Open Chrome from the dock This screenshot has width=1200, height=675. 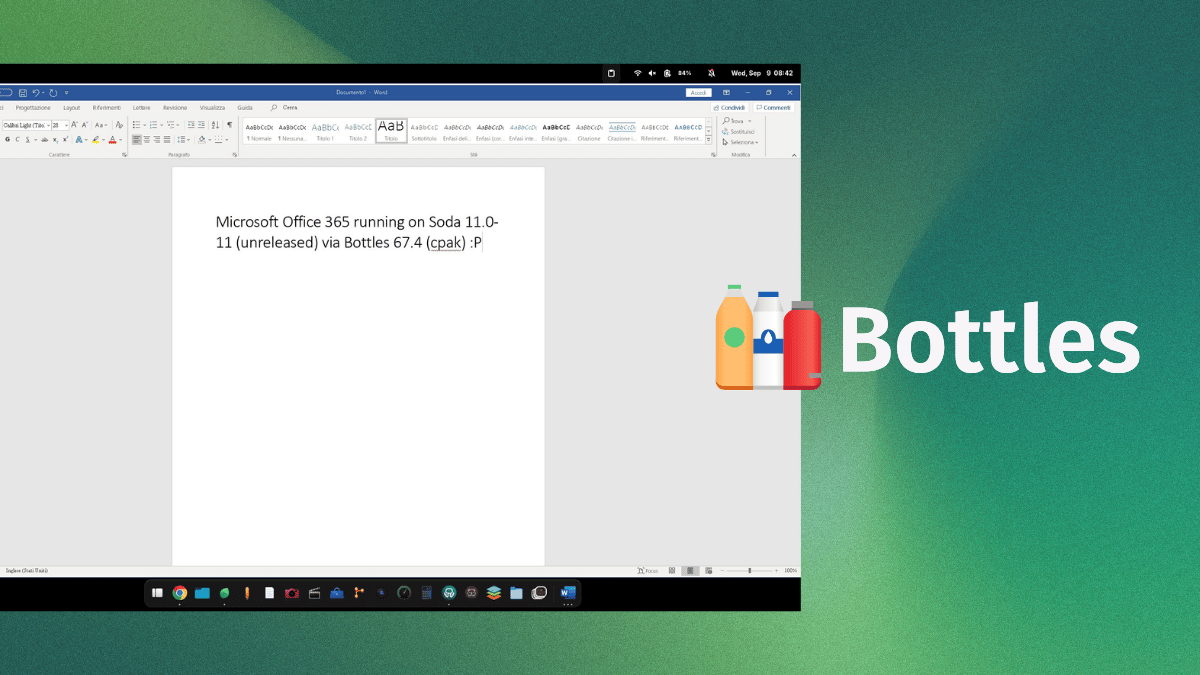click(x=180, y=593)
